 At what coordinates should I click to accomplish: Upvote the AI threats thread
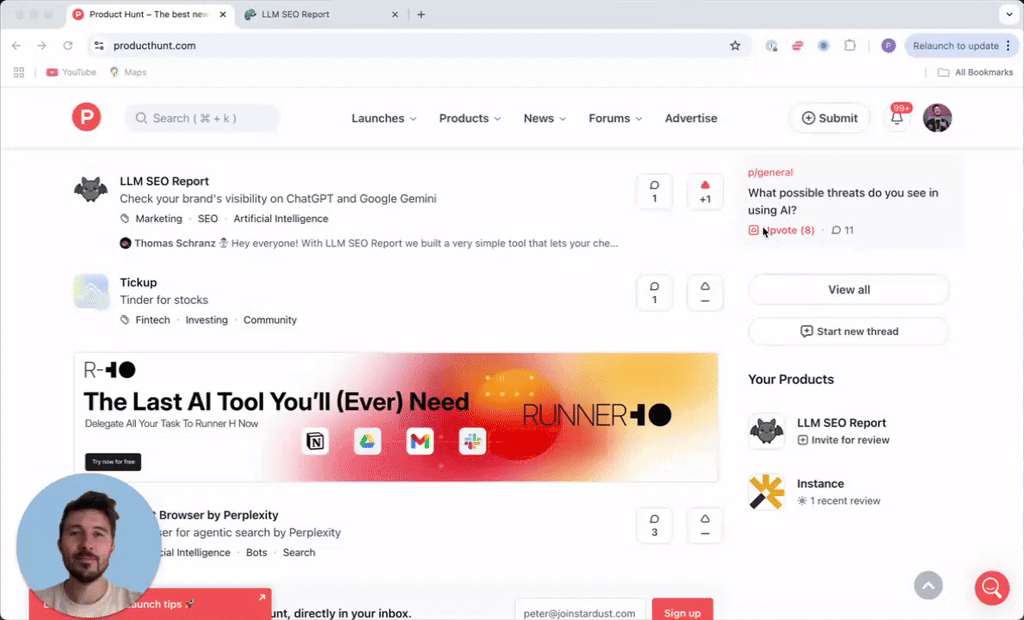click(x=782, y=230)
